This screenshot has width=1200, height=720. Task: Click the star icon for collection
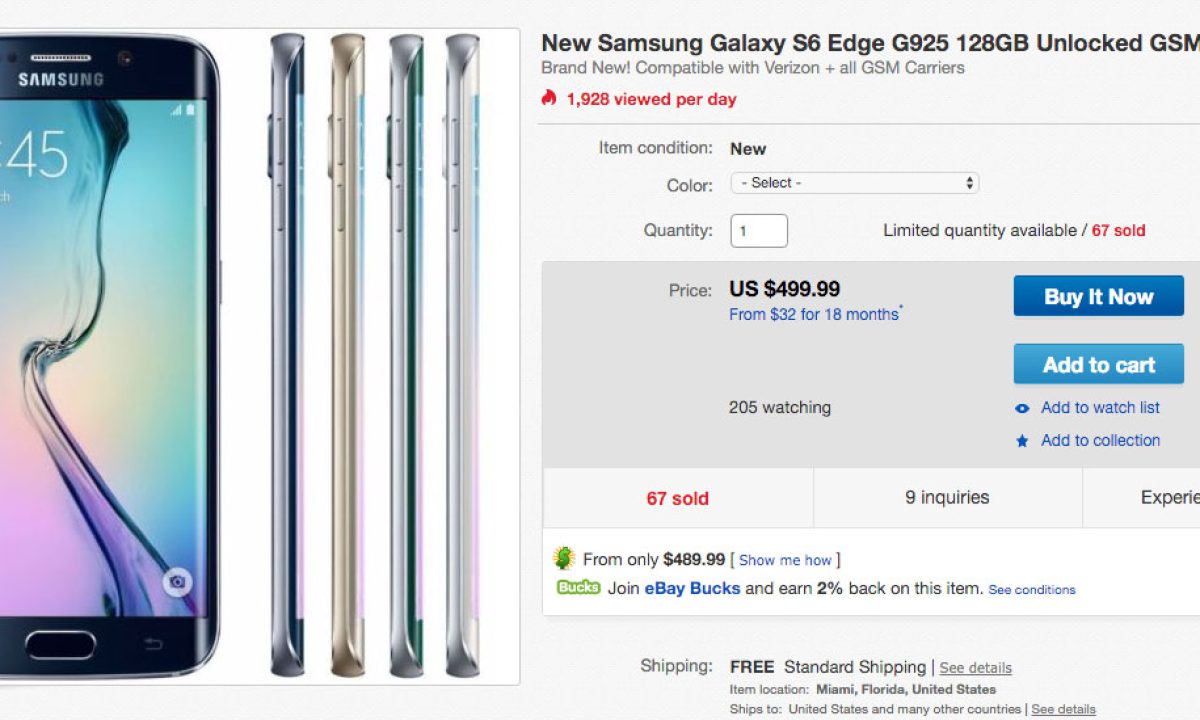click(1022, 441)
